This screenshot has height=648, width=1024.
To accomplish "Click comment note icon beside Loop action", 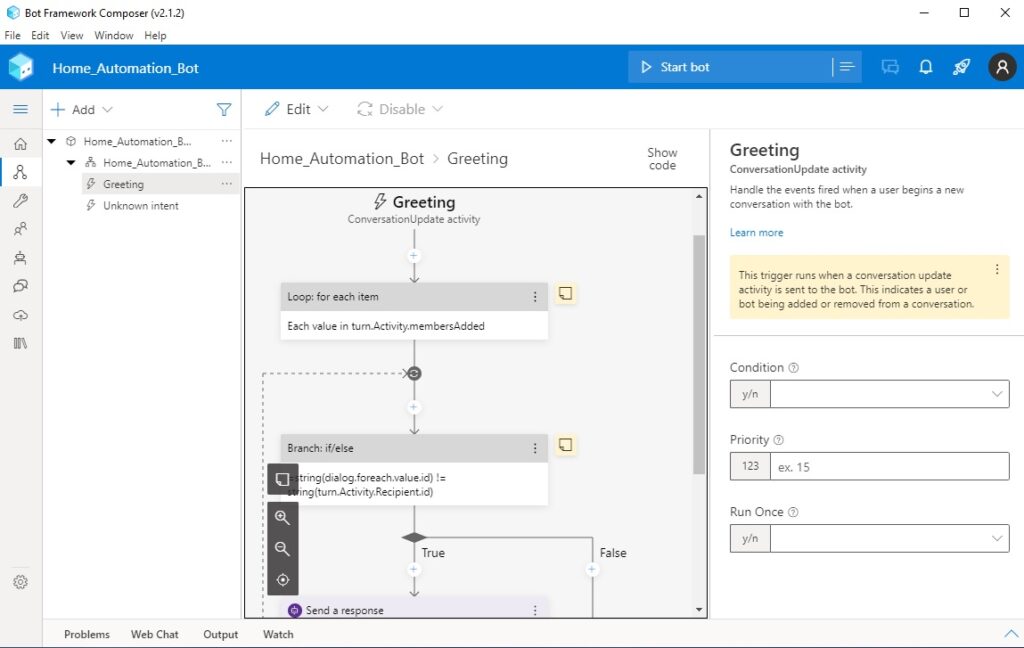I will click(x=566, y=294).
